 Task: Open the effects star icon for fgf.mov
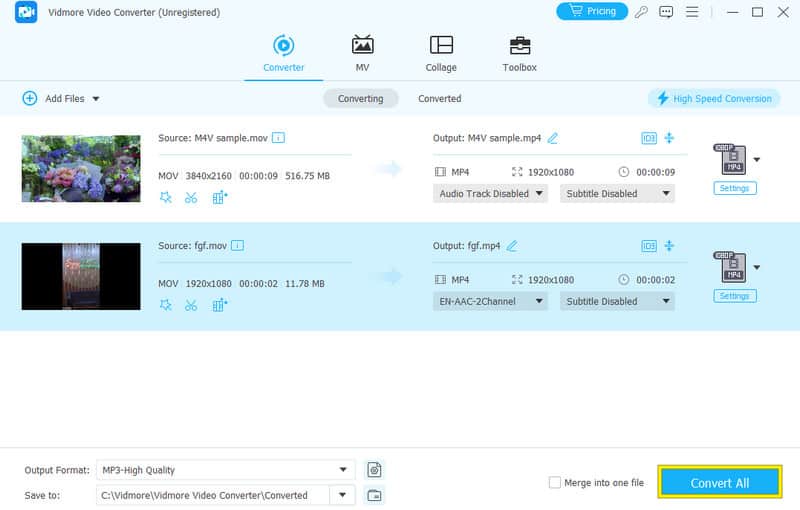point(165,305)
